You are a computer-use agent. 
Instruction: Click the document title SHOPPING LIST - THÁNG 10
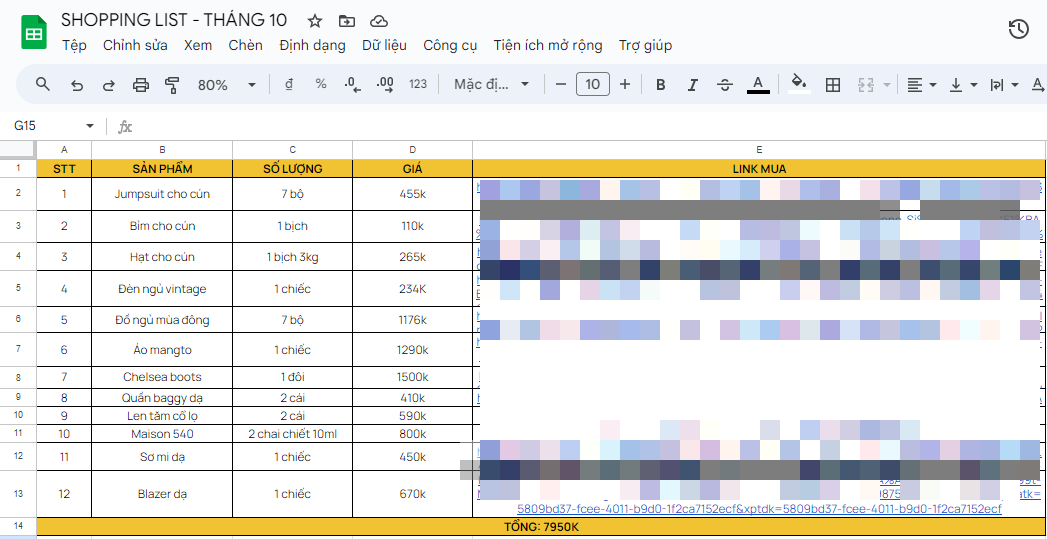(174, 19)
